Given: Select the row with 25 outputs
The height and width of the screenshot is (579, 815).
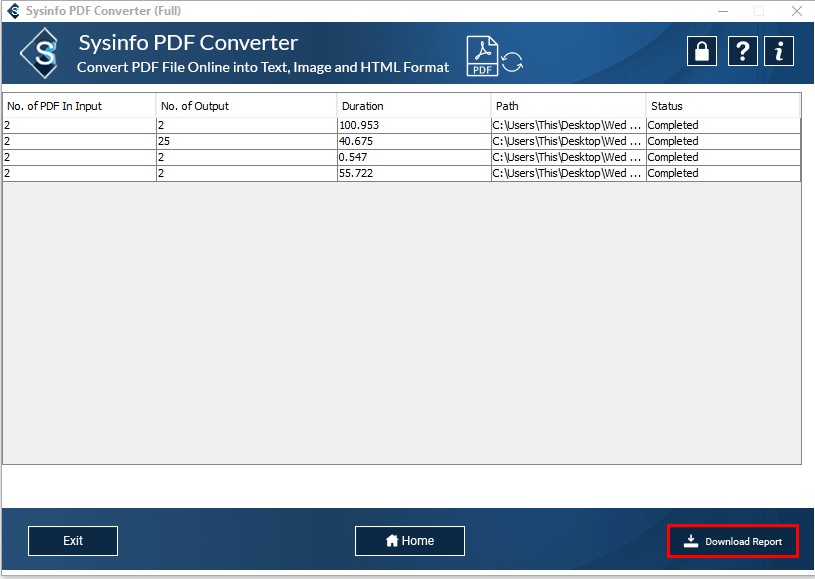Looking at the screenshot, I should pos(245,141).
